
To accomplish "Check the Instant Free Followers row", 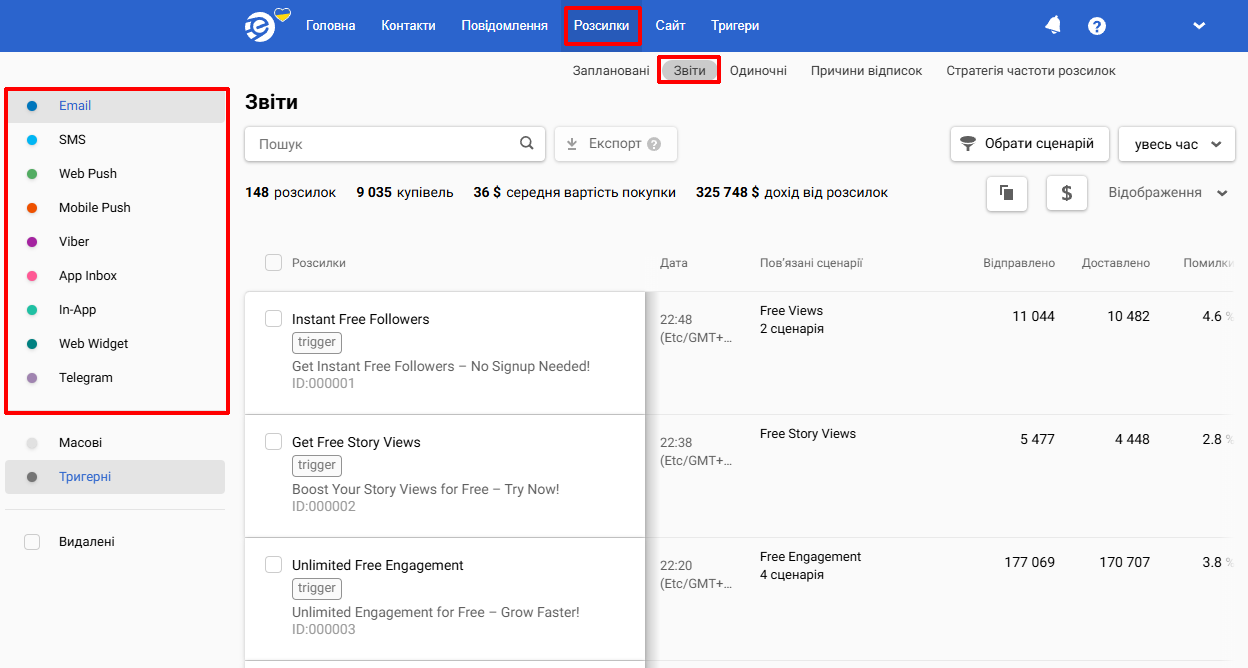I will point(273,319).
